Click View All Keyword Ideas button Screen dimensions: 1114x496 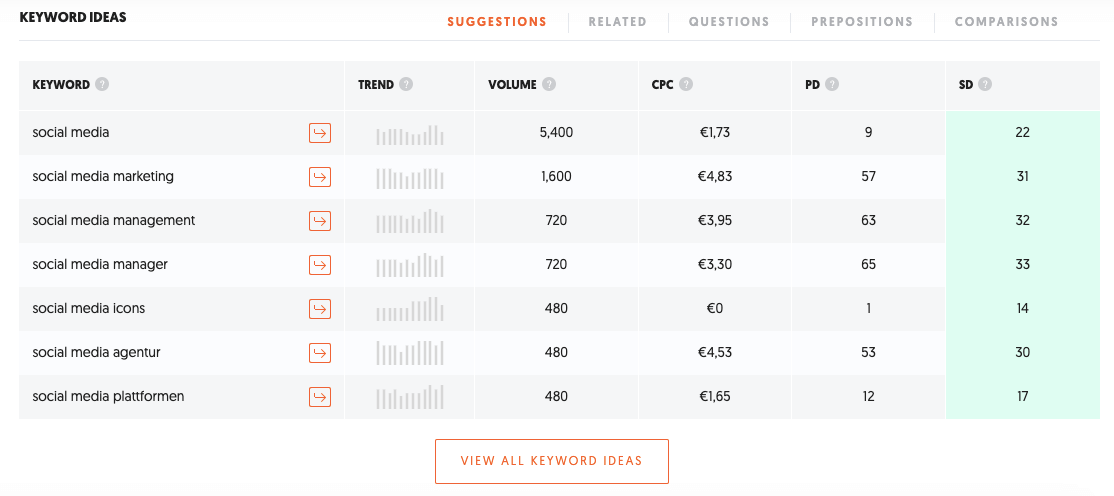[x=552, y=461]
